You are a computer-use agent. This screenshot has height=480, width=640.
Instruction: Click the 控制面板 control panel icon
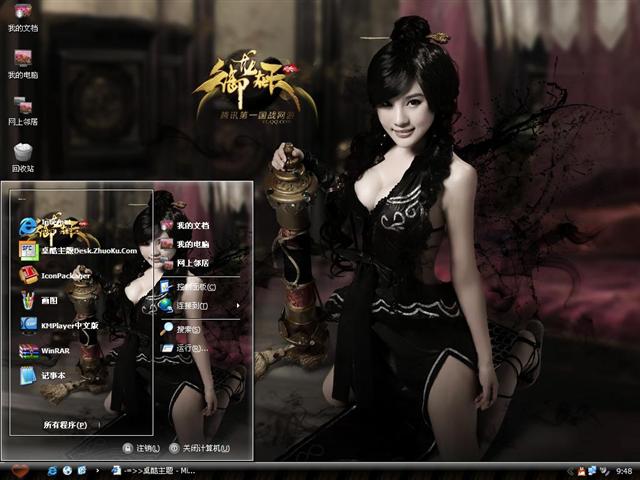(x=166, y=287)
